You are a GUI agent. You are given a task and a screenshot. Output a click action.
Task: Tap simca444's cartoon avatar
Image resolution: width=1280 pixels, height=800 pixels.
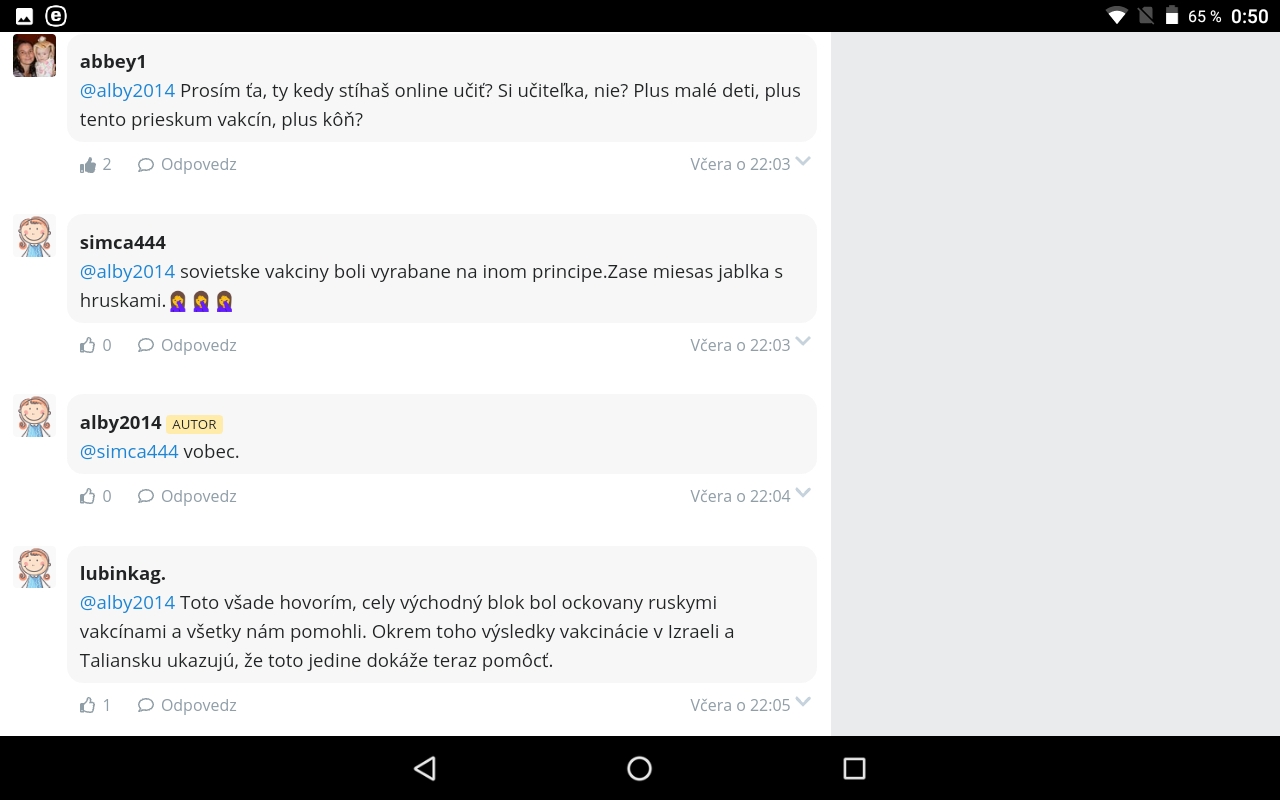pyautogui.click(x=34, y=237)
